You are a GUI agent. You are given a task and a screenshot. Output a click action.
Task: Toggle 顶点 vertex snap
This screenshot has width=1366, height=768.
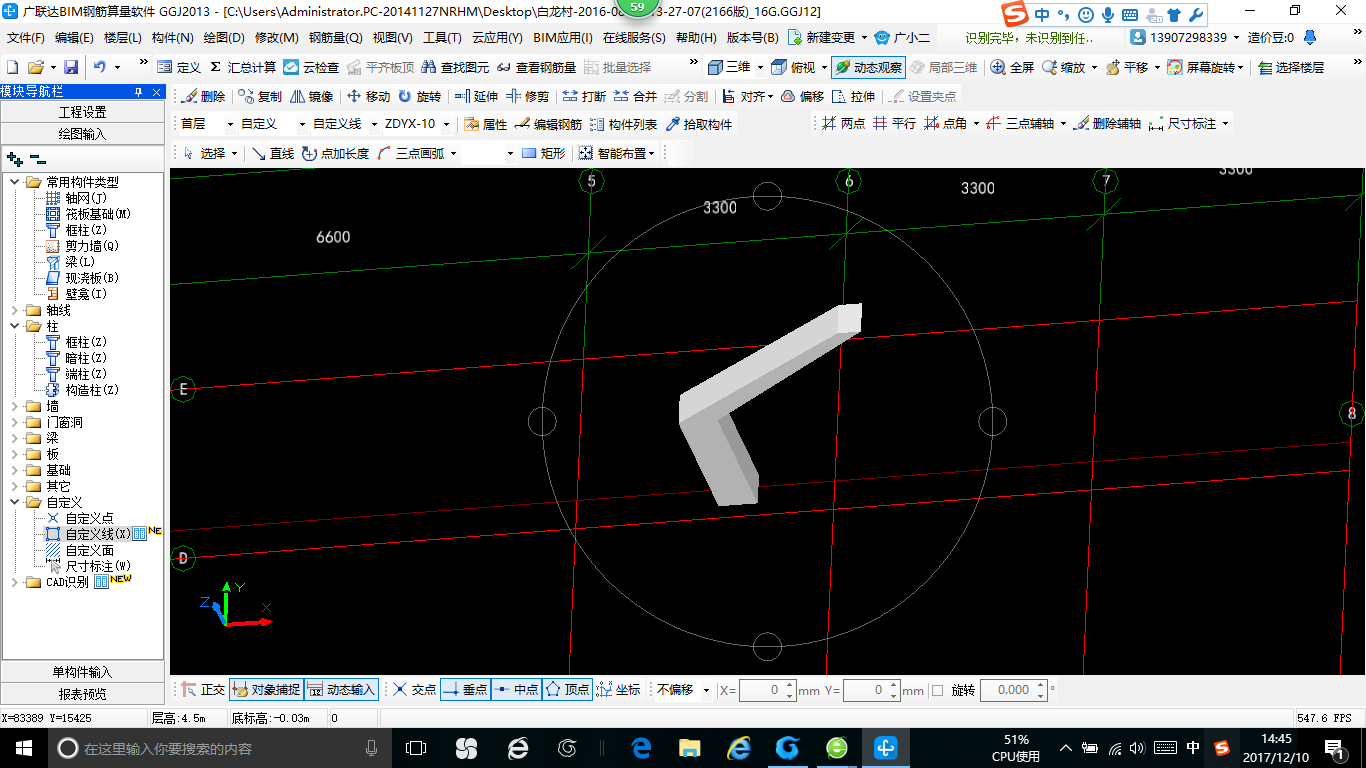point(567,689)
